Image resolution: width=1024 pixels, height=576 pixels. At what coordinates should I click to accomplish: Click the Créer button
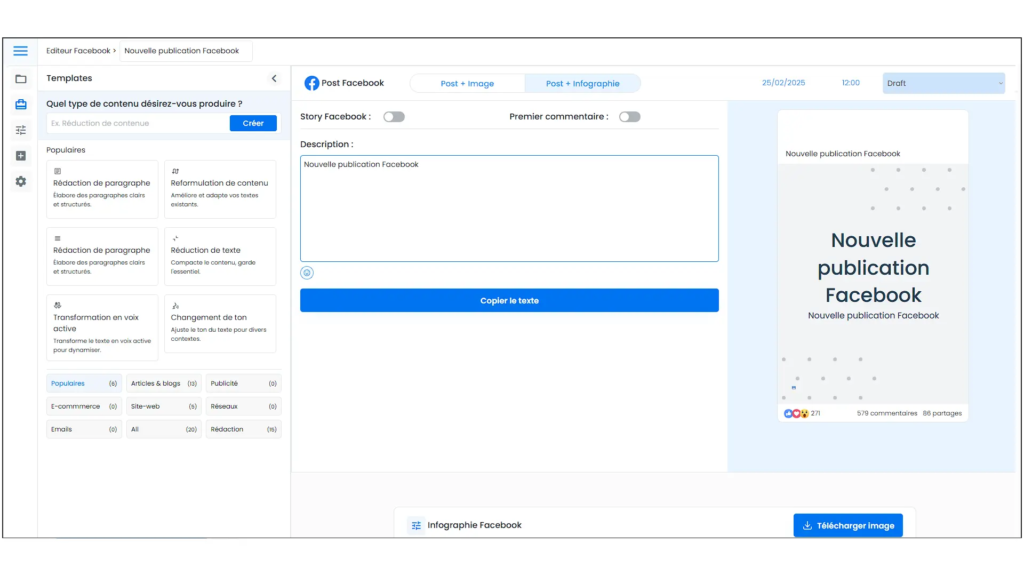point(253,123)
